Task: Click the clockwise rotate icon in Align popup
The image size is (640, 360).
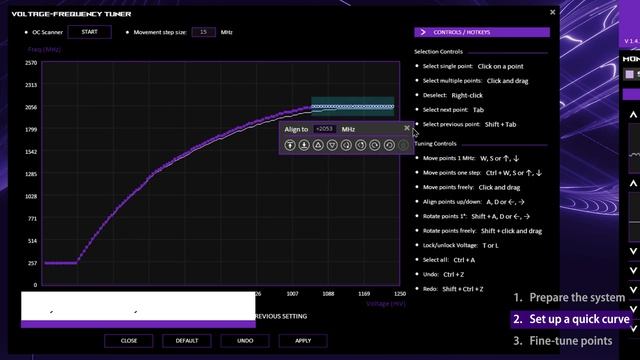Action: coord(375,145)
